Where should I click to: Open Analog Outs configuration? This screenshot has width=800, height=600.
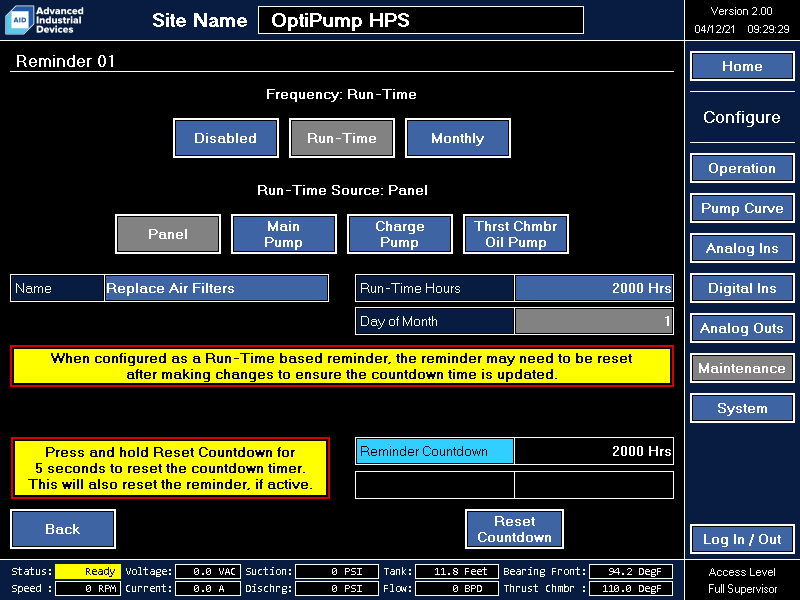[742, 328]
